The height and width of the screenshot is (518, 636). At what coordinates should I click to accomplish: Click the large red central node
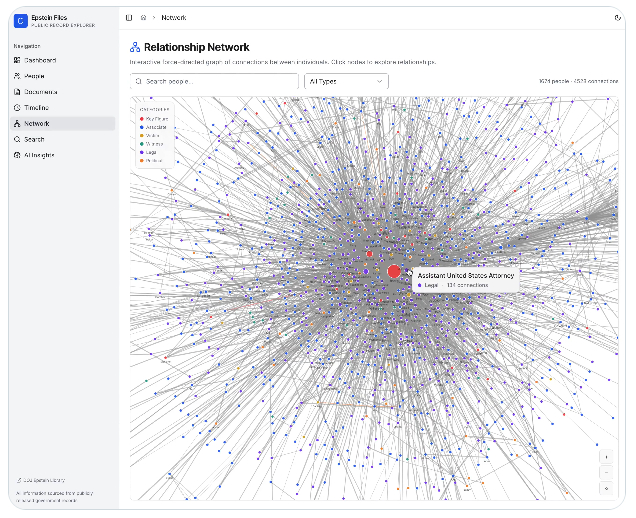[394, 271]
